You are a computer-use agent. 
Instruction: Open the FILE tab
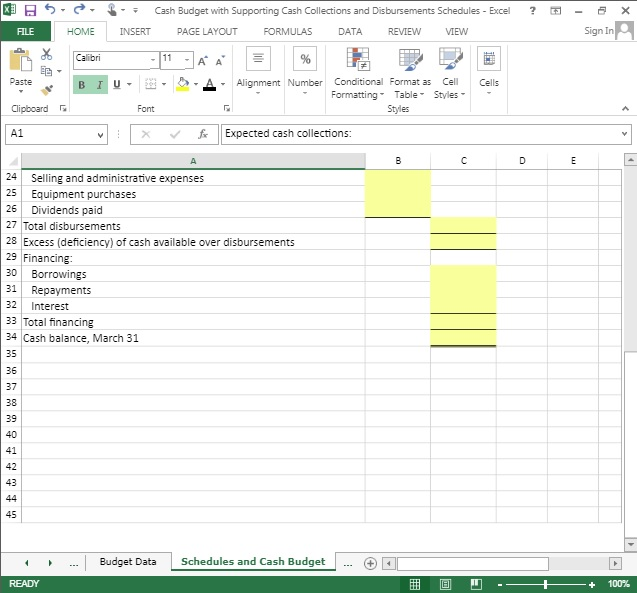(x=26, y=32)
